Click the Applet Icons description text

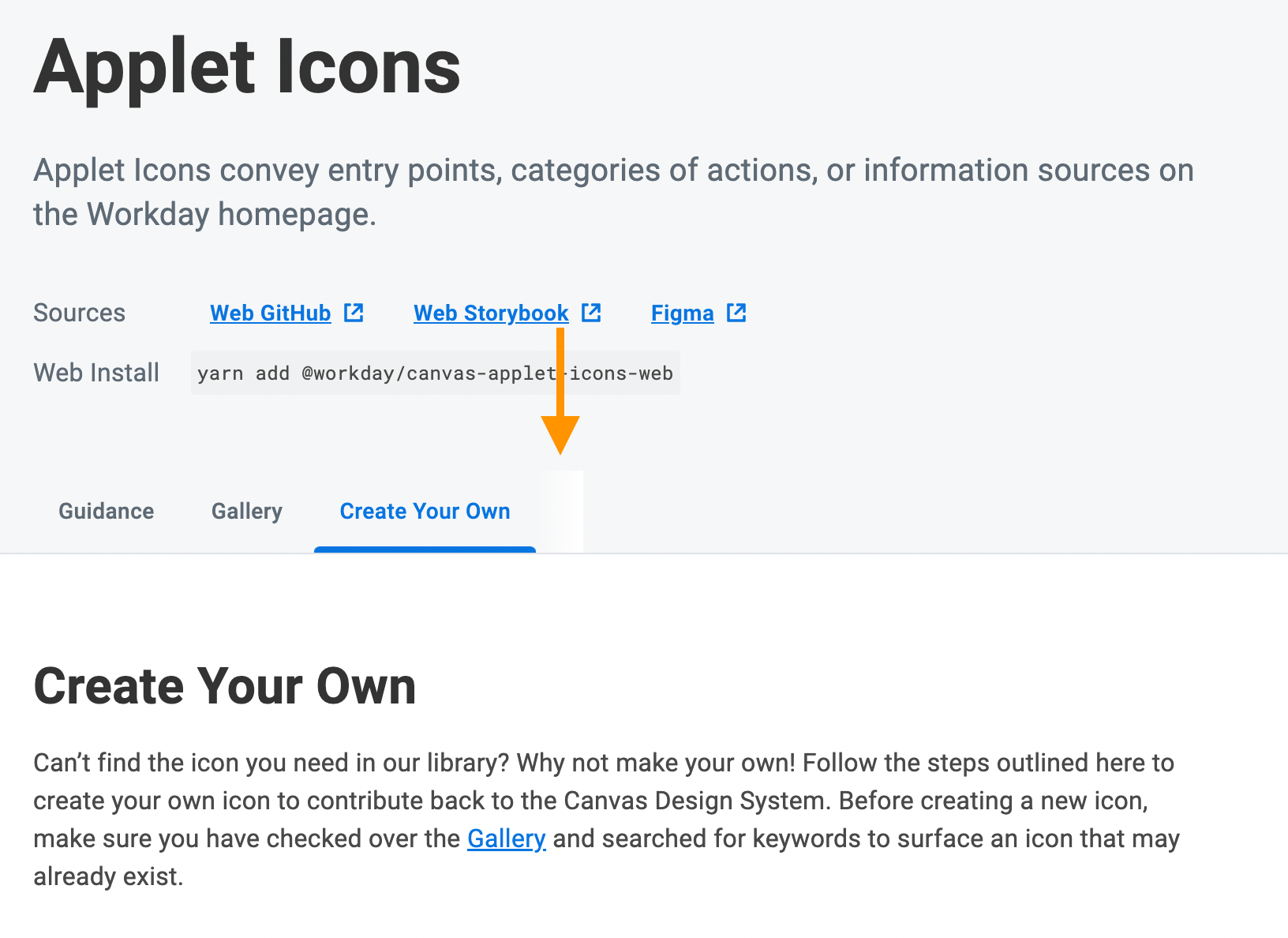click(612, 192)
